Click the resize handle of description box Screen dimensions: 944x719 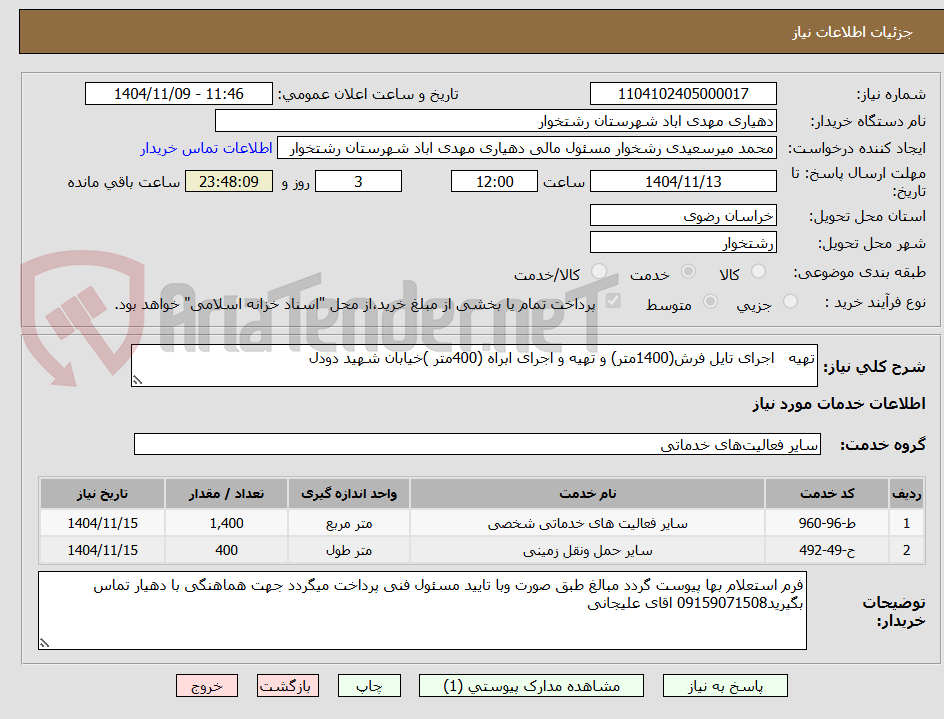(137, 380)
